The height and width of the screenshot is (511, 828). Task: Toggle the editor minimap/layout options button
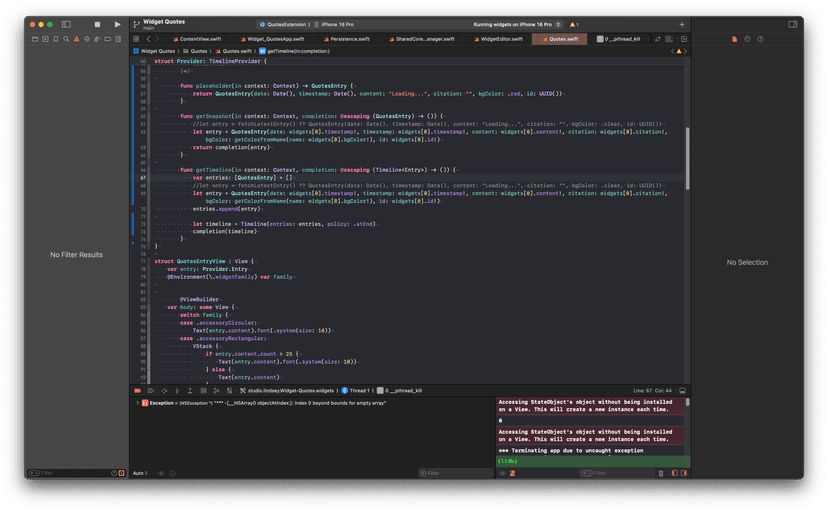point(671,39)
